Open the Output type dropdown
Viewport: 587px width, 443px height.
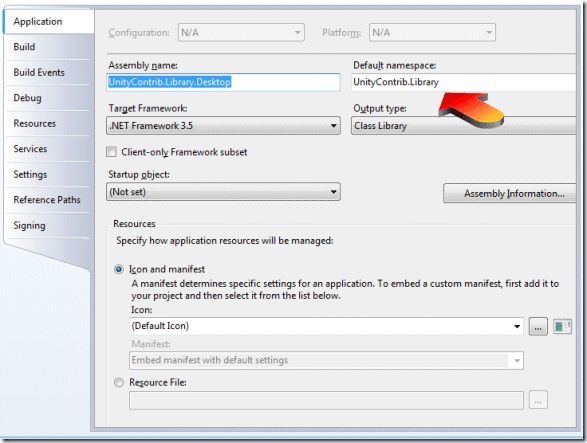coord(463,125)
